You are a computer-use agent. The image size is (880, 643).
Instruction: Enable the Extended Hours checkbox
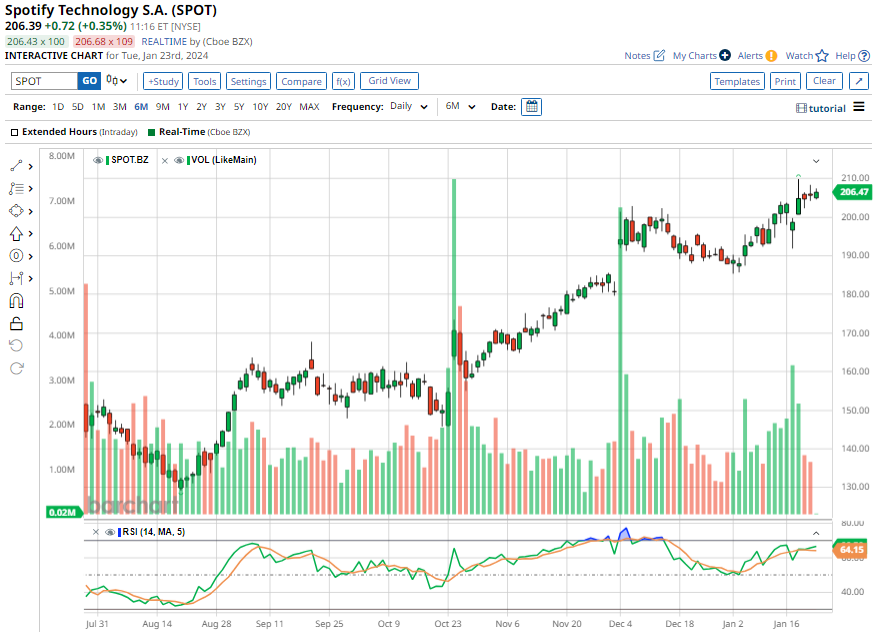point(15,132)
